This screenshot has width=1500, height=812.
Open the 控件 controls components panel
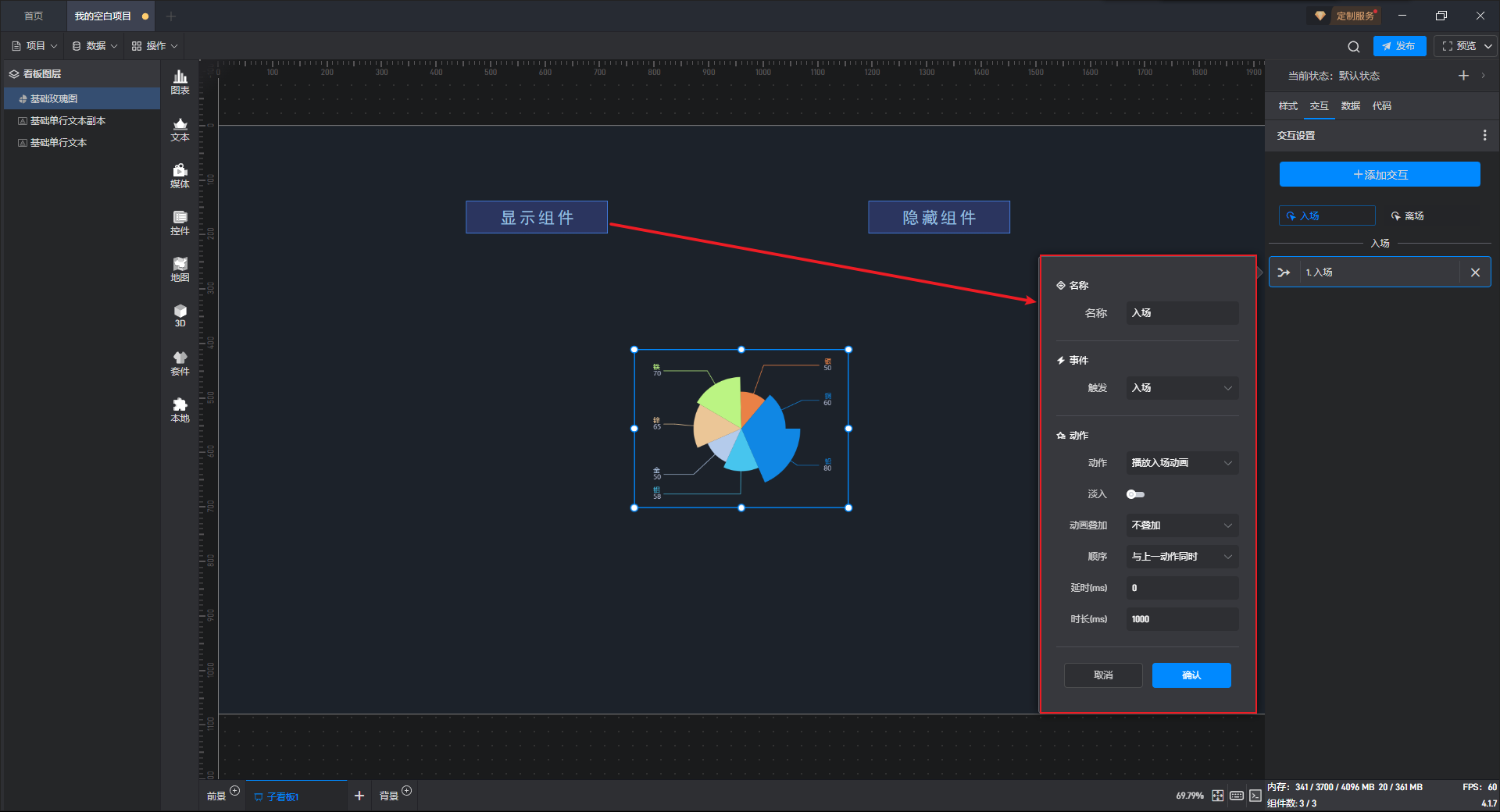[x=180, y=223]
